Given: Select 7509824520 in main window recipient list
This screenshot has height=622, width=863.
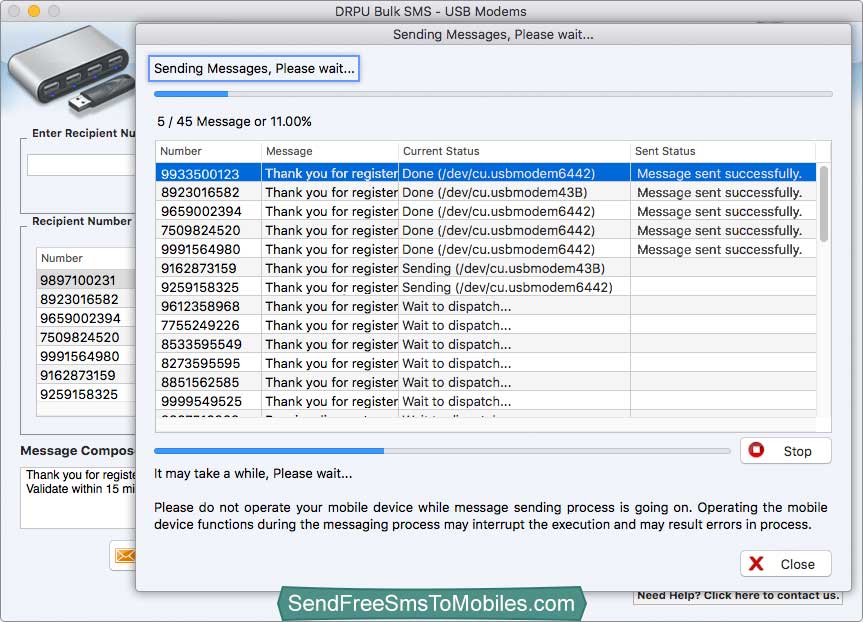Looking at the screenshot, I should [x=86, y=337].
